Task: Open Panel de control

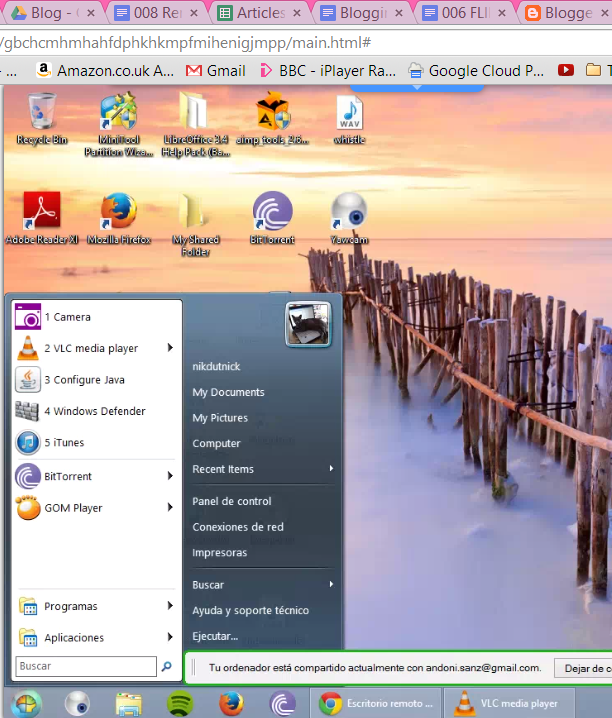Action: pyautogui.click(x=232, y=501)
